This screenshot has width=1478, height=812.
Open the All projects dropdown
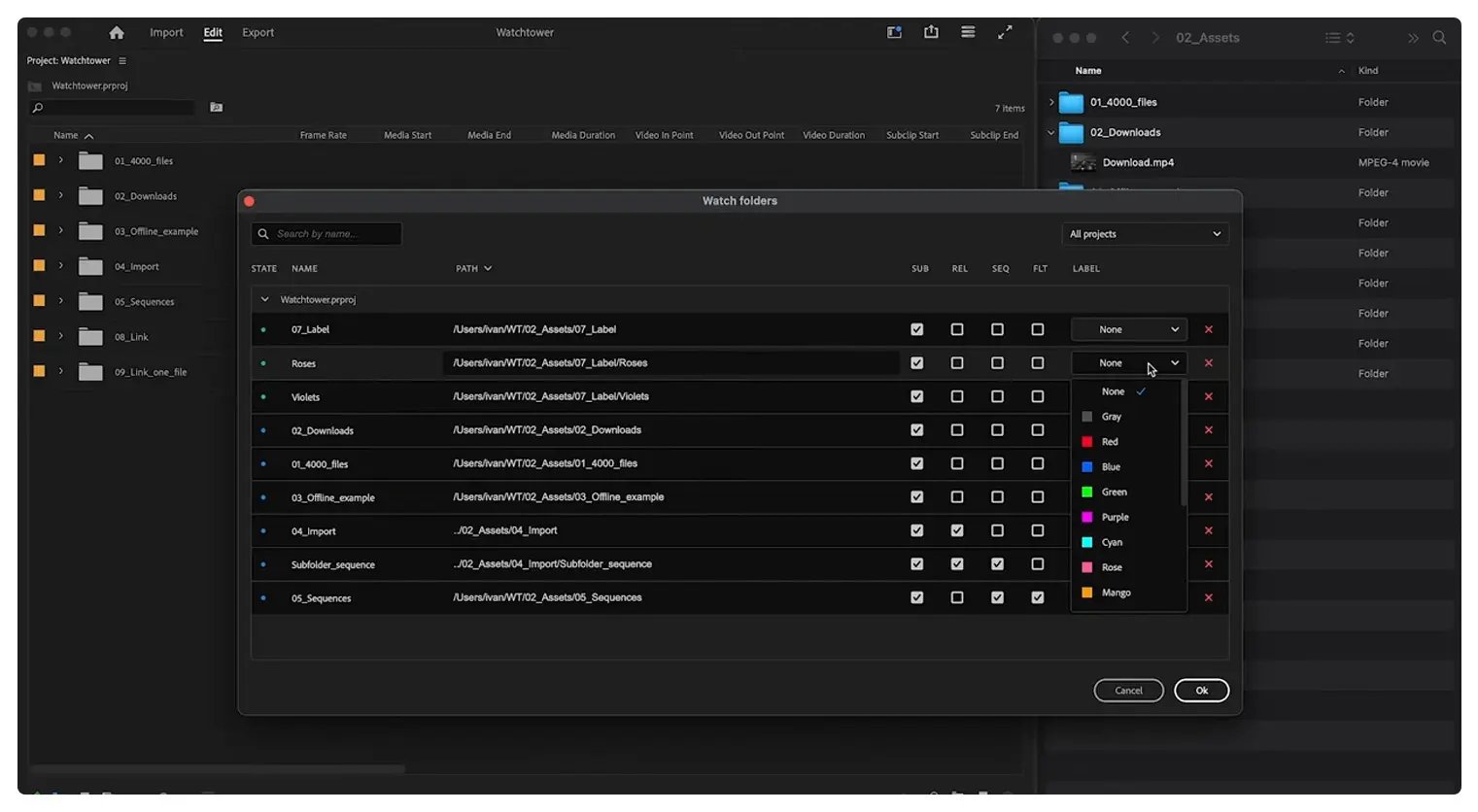(1145, 234)
